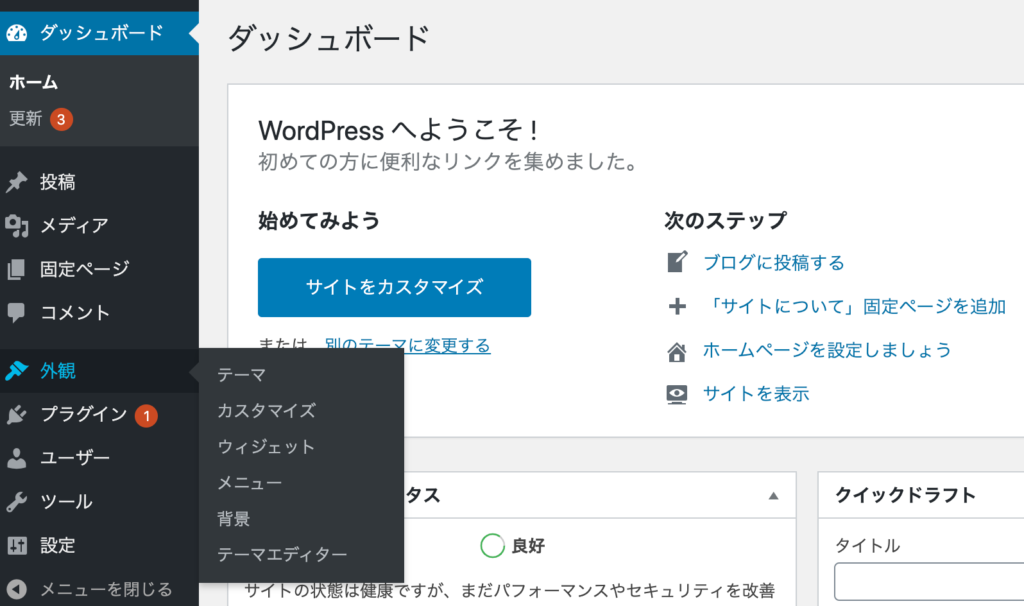The width and height of the screenshot is (1024, 606).
Task: Open the サイトを表示 link
Action: 755,394
